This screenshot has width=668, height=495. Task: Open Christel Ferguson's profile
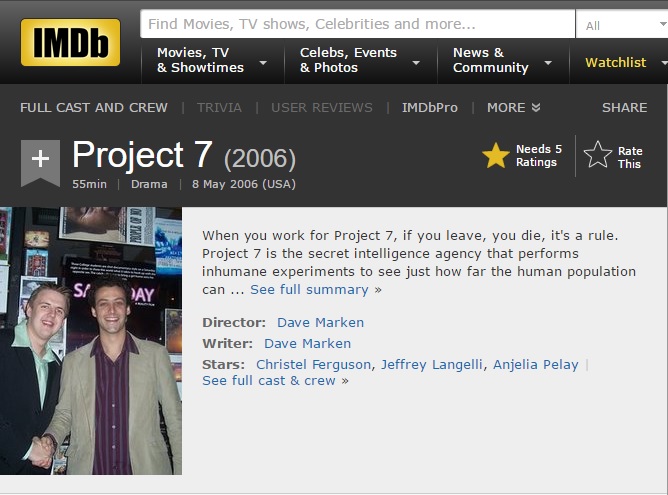coord(313,365)
